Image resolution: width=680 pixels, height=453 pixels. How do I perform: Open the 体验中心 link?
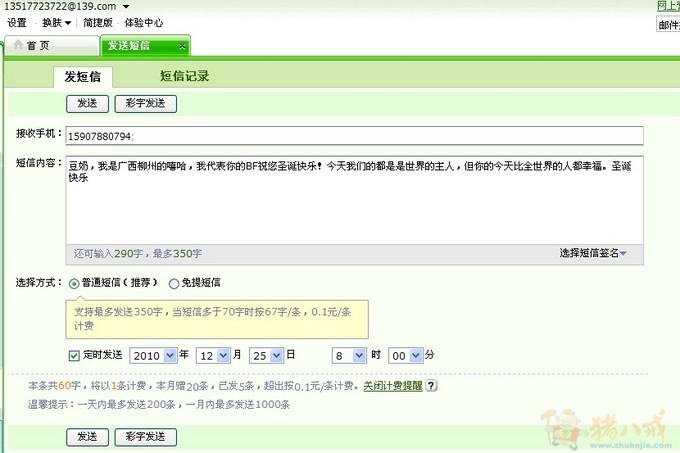pyautogui.click(x=144, y=23)
